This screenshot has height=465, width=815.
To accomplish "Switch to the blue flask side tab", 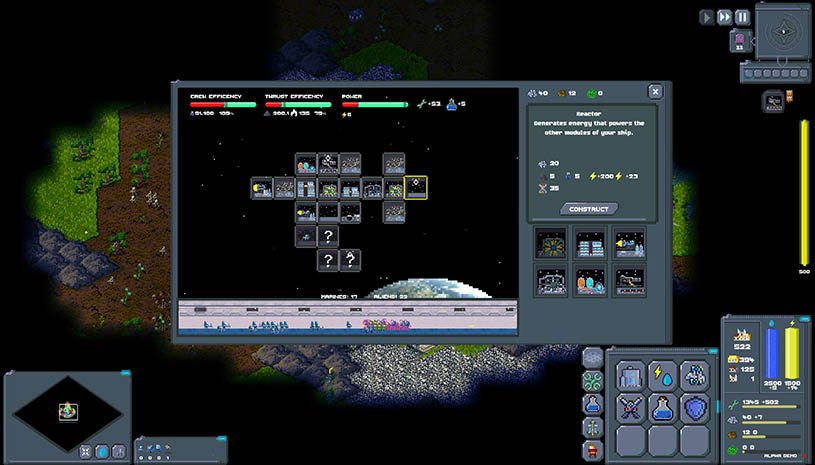I will [x=593, y=403].
